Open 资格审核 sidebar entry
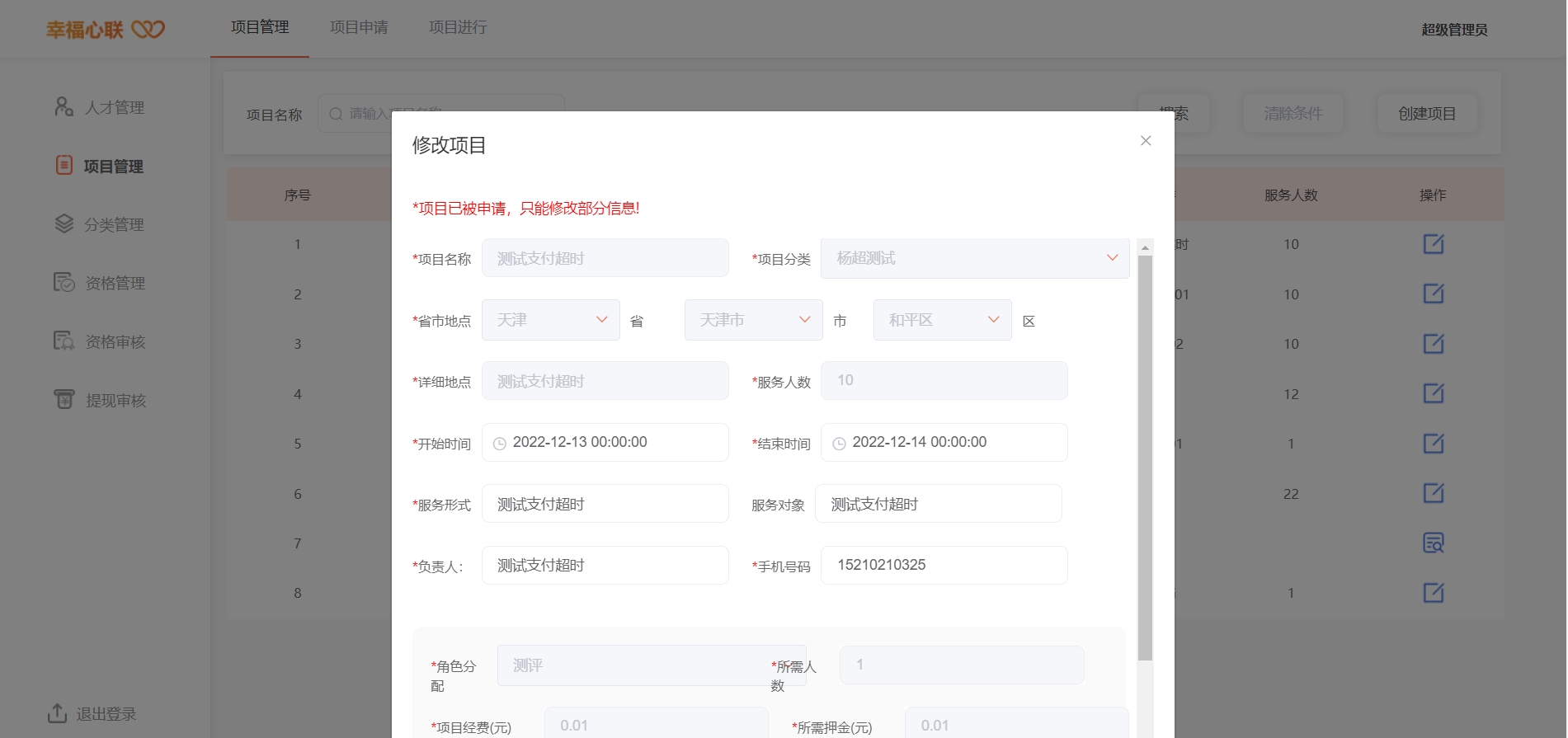 tap(115, 342)
